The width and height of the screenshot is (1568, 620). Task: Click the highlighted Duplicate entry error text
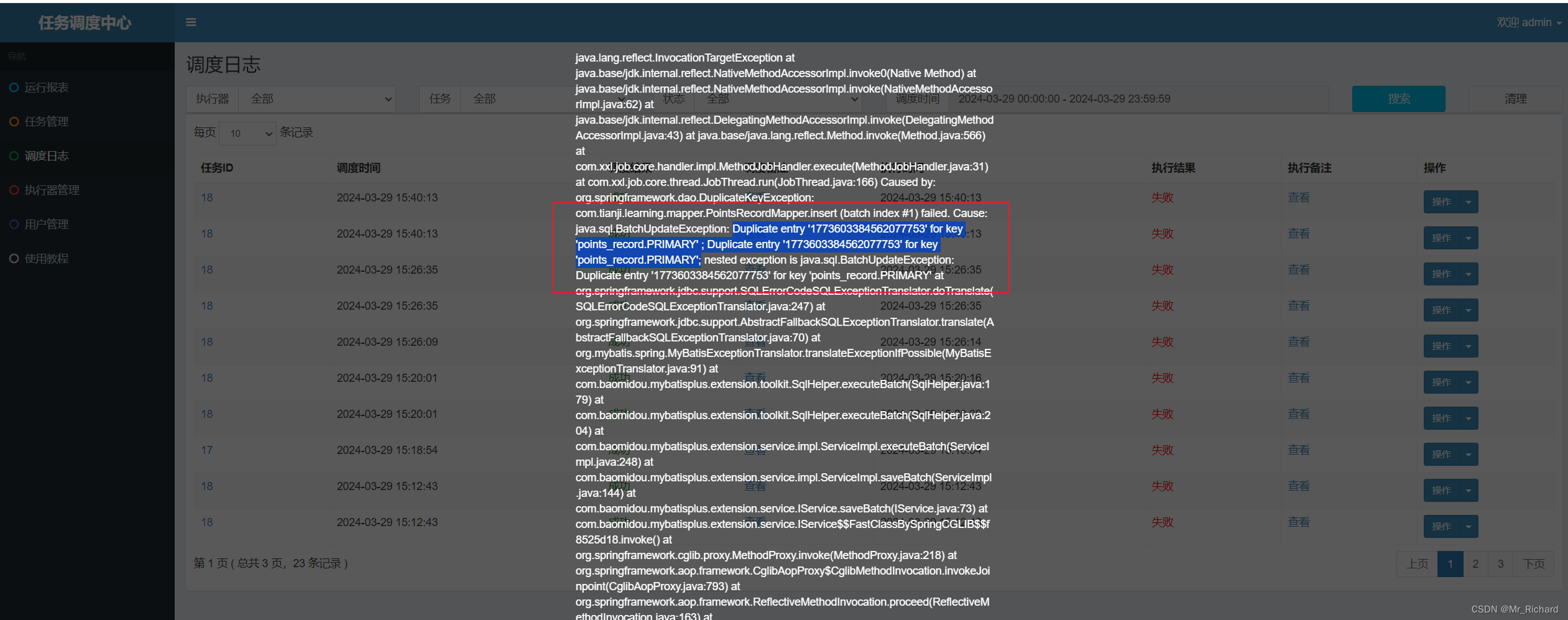pyautogui.click(x=770, y=244)
